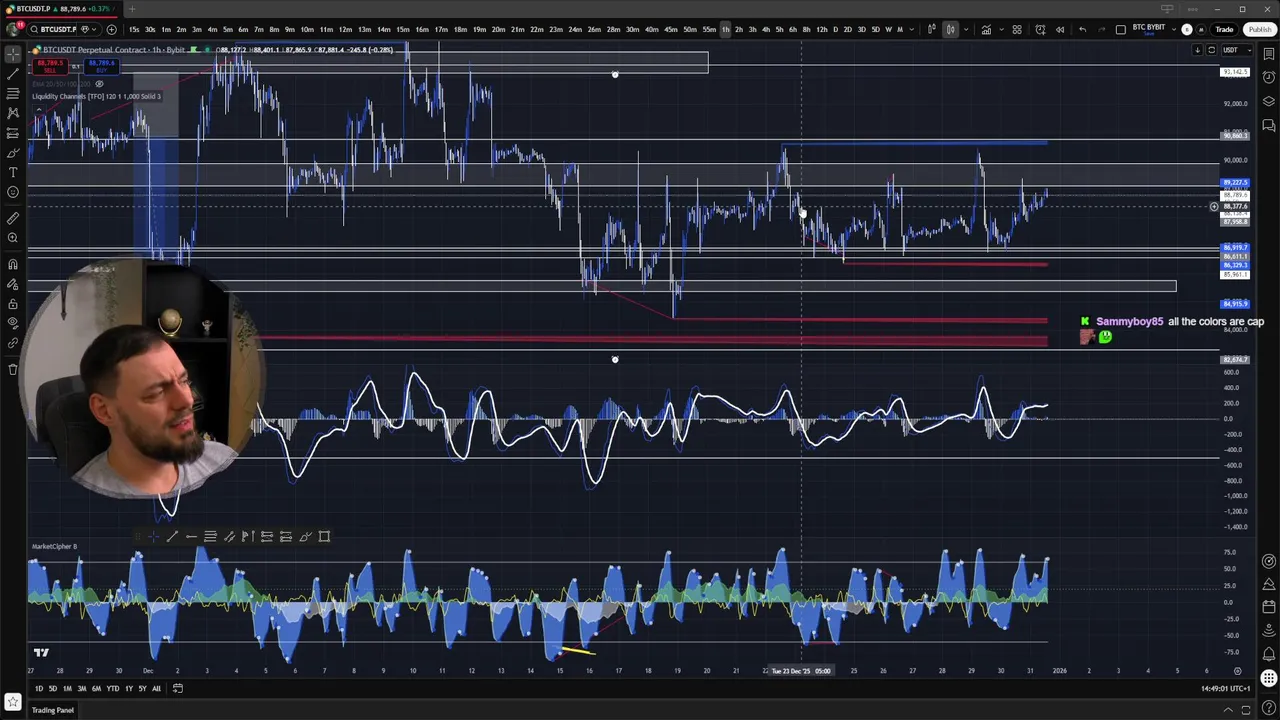Image resolution: width=1280 pixels, height=720 pixels.
Task: Set the date range to YTD
Action: [112, 688]
